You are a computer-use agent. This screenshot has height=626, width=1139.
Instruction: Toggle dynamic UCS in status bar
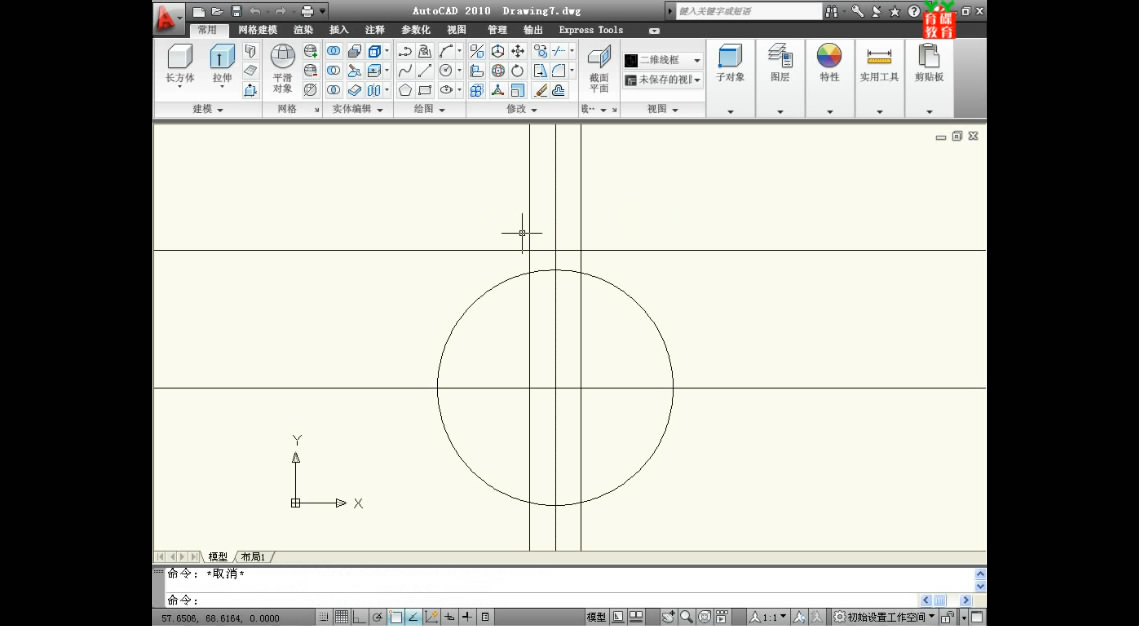coord(431,617)
